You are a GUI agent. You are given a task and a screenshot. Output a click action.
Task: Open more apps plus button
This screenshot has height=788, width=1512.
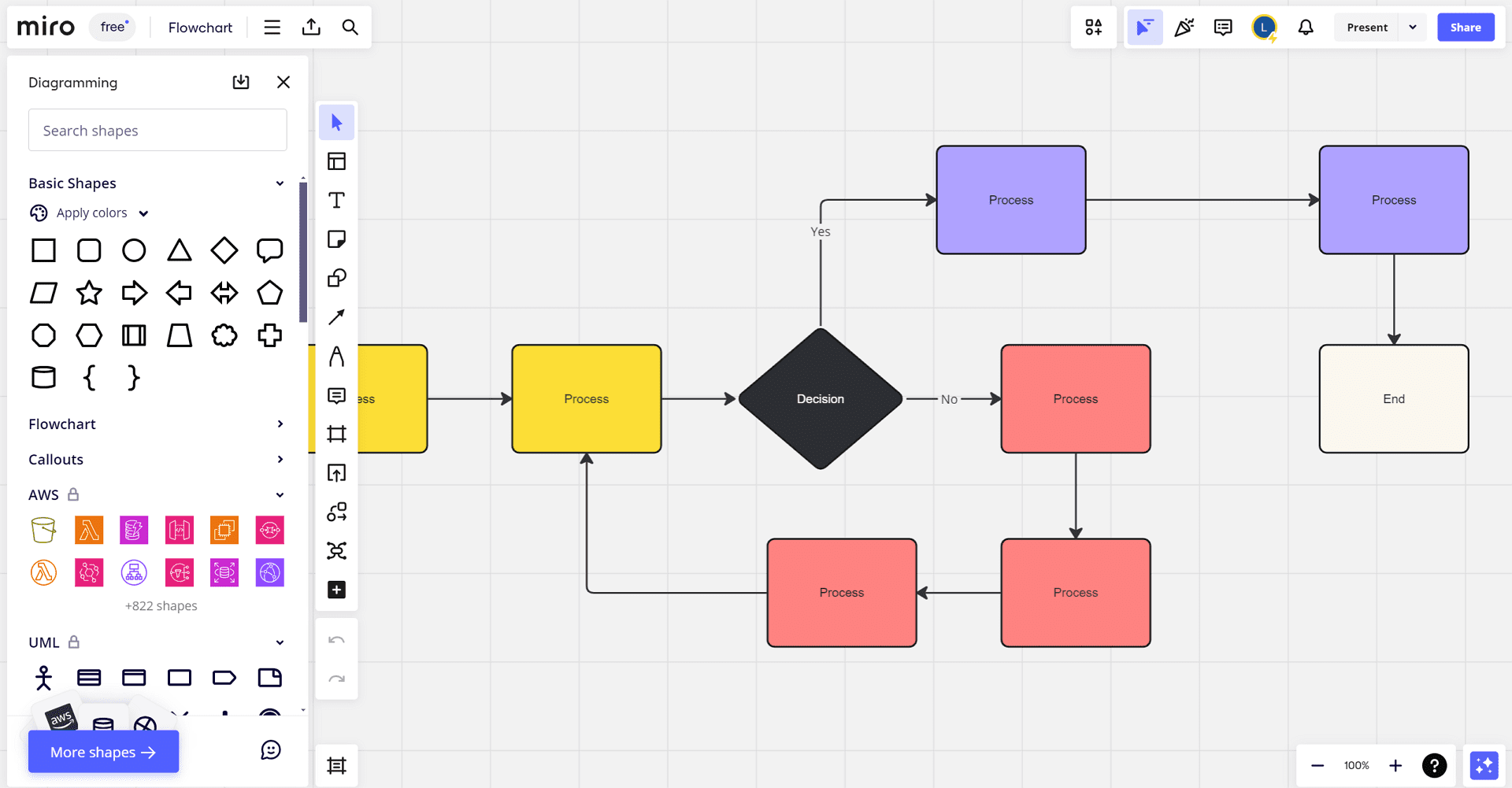point(336,590)
